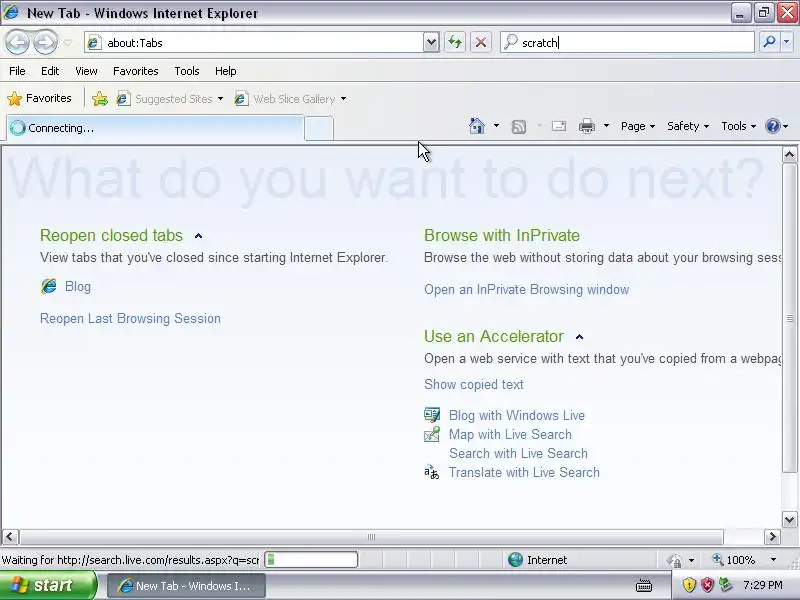800x600 pixels.
Task: Open the Windows Start menu
Action: point(48,585)
